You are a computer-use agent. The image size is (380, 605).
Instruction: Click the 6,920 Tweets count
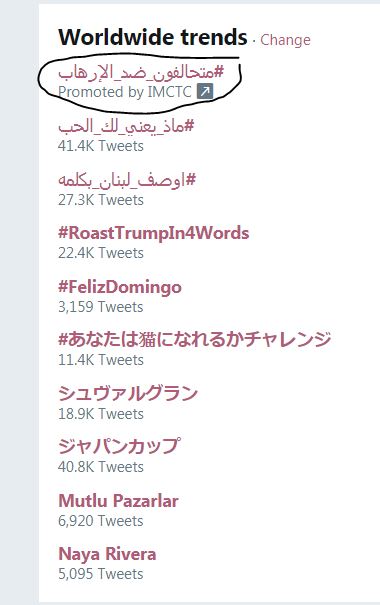click(101, 521)
